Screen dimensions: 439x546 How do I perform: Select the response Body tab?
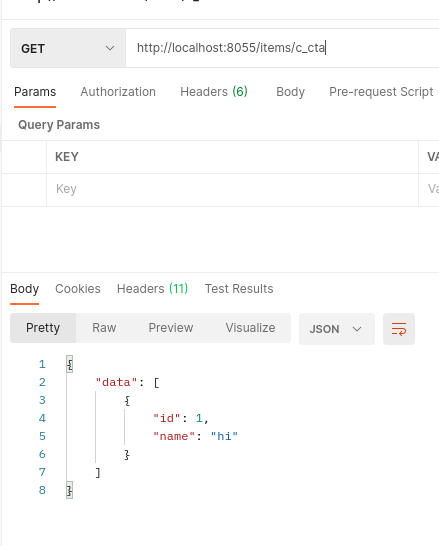click(24, 289)
